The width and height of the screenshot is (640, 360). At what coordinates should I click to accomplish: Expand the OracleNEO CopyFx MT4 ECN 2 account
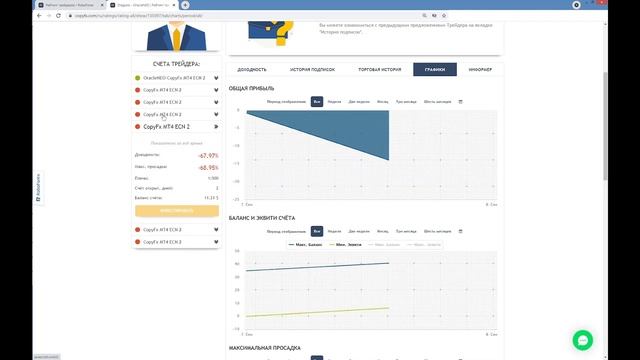coord(216,78)
